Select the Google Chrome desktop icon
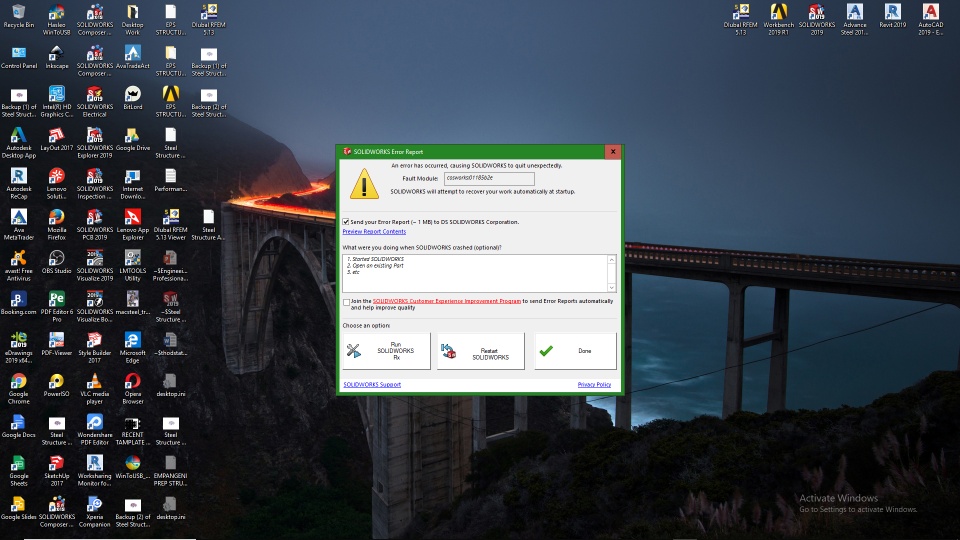This screenshot has width=960, height=540. click(18, 389)
